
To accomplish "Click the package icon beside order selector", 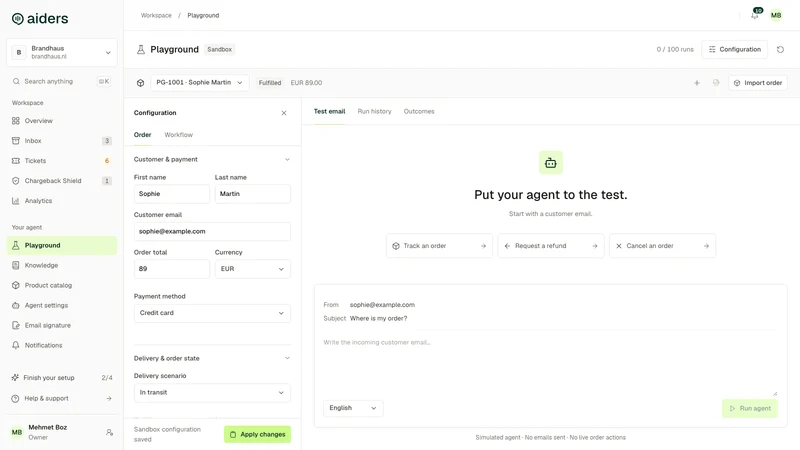I will [140, 83].
